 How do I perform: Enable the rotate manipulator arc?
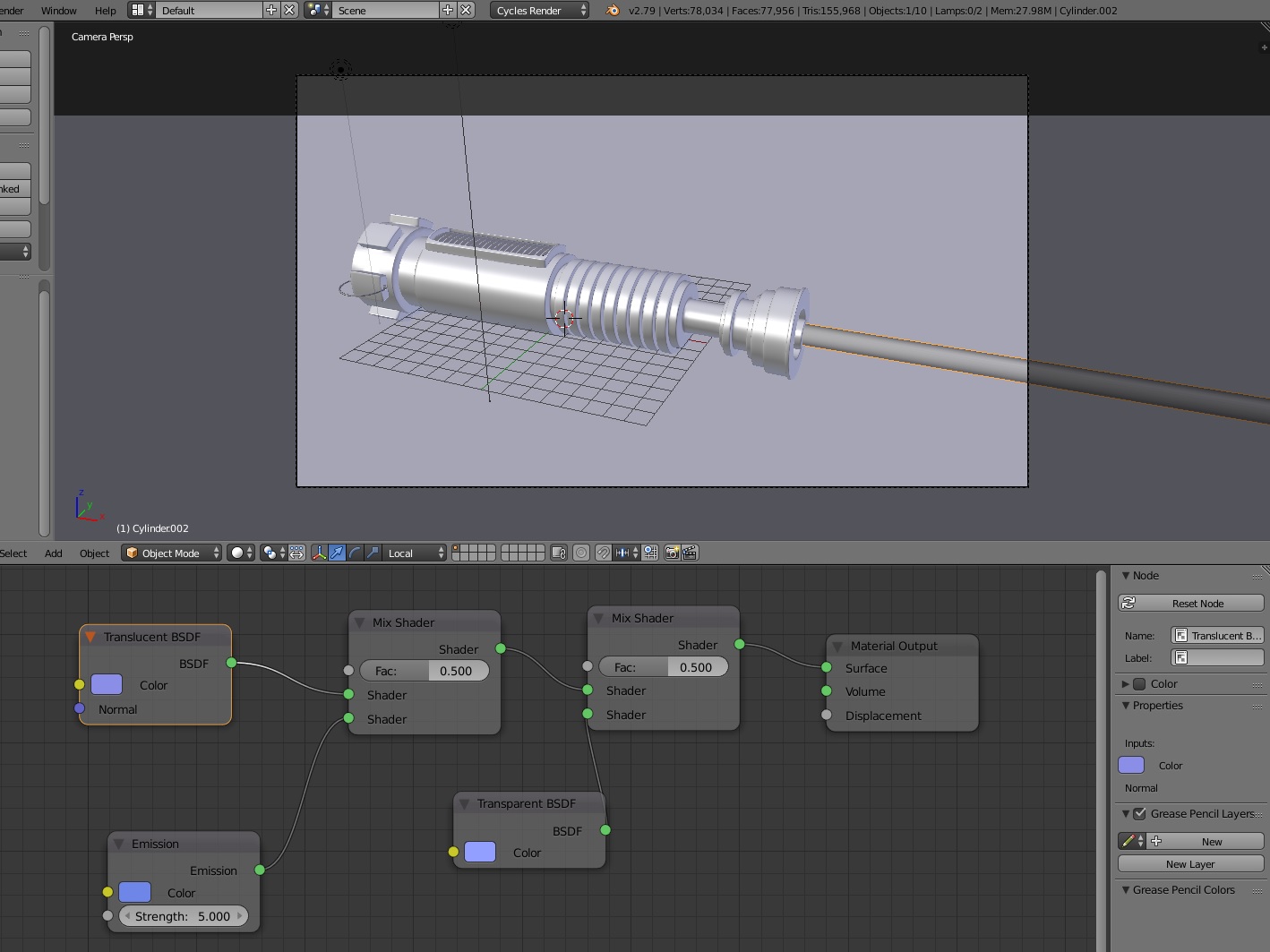(x=356, y=553)
